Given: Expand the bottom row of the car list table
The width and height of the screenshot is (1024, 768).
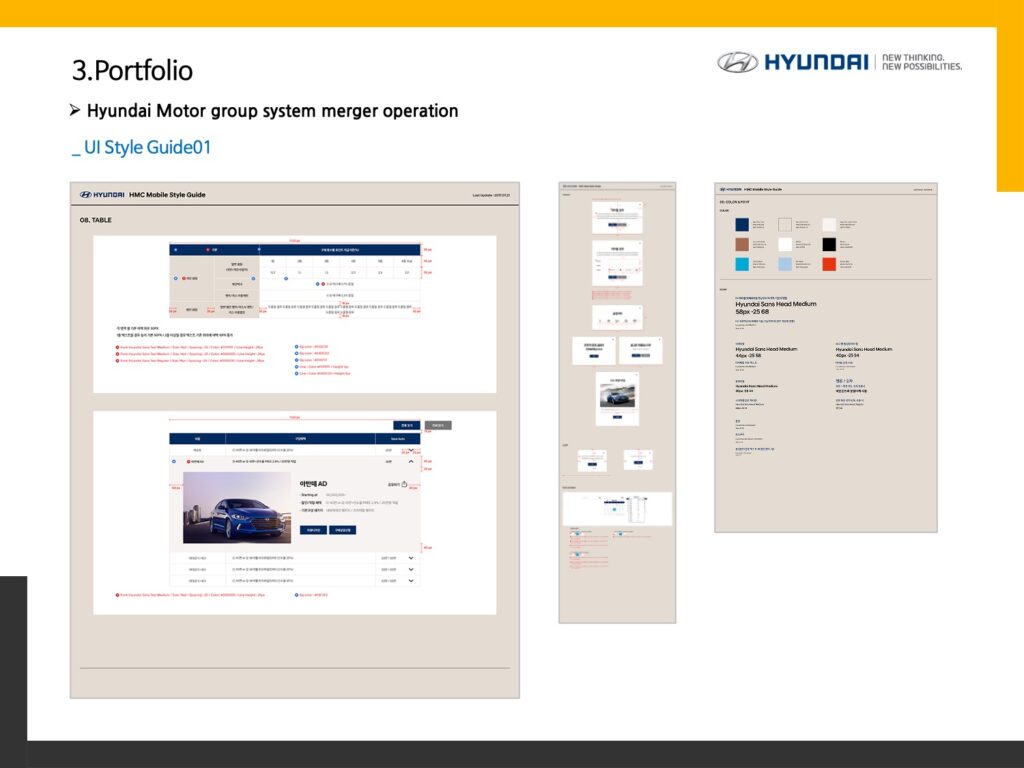Looking at the screenshot, I should click(410, 580).
